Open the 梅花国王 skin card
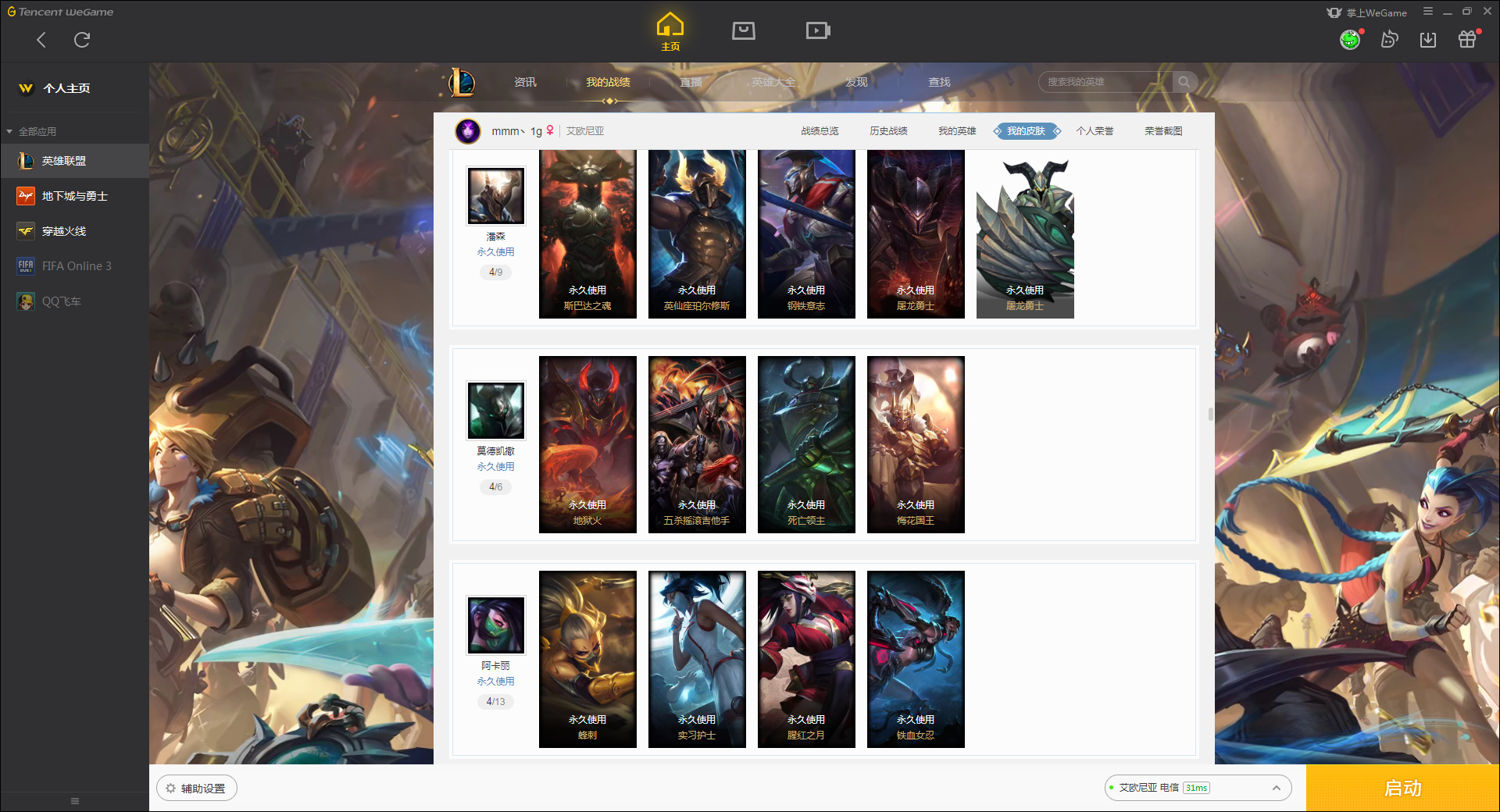Screen dimensions: 1500x812 click(916, 445)
